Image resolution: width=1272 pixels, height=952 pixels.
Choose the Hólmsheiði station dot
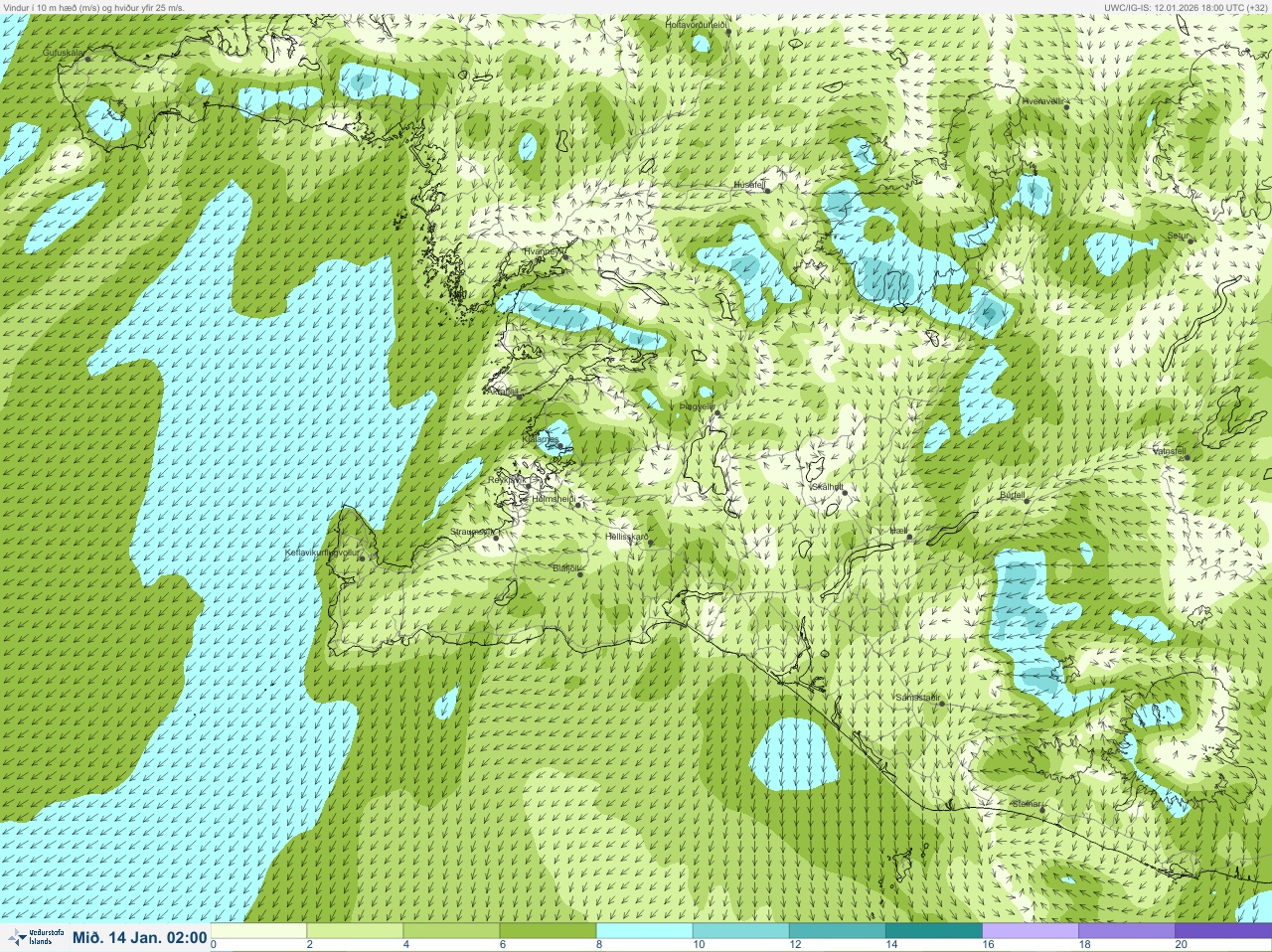[x=577, y=505]
